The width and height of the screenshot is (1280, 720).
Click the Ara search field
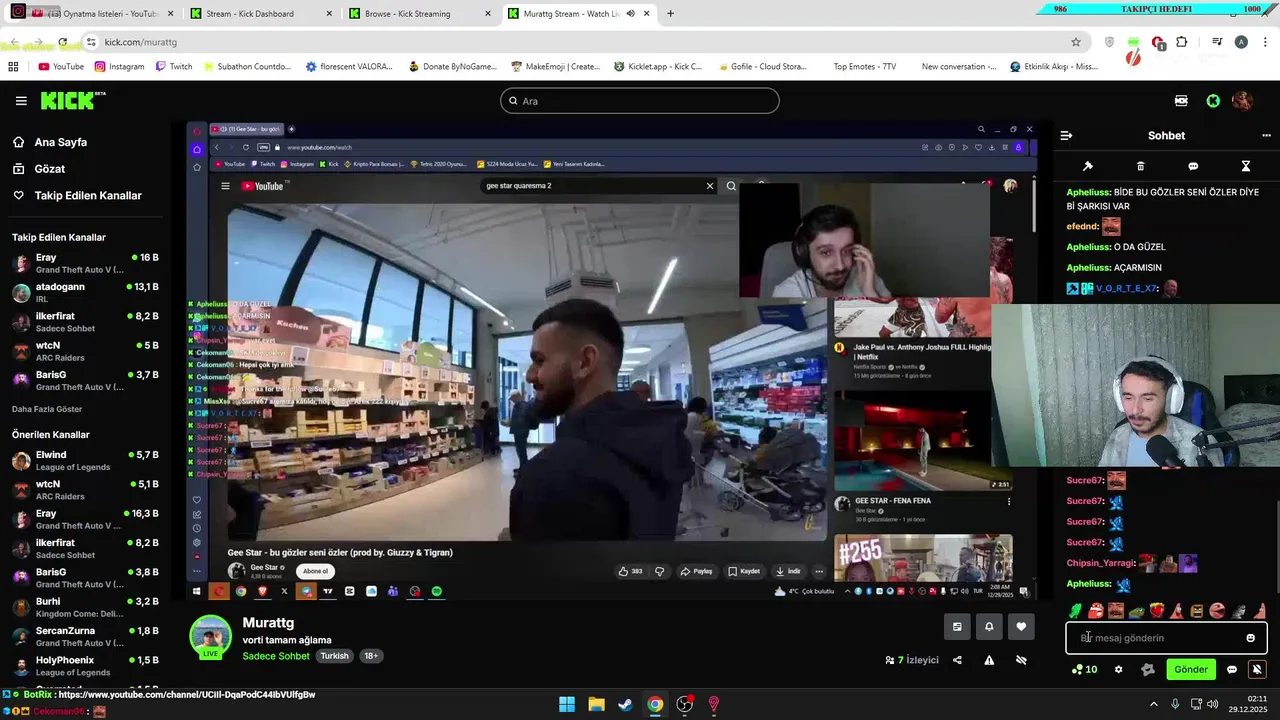click(x=640, y=101)
